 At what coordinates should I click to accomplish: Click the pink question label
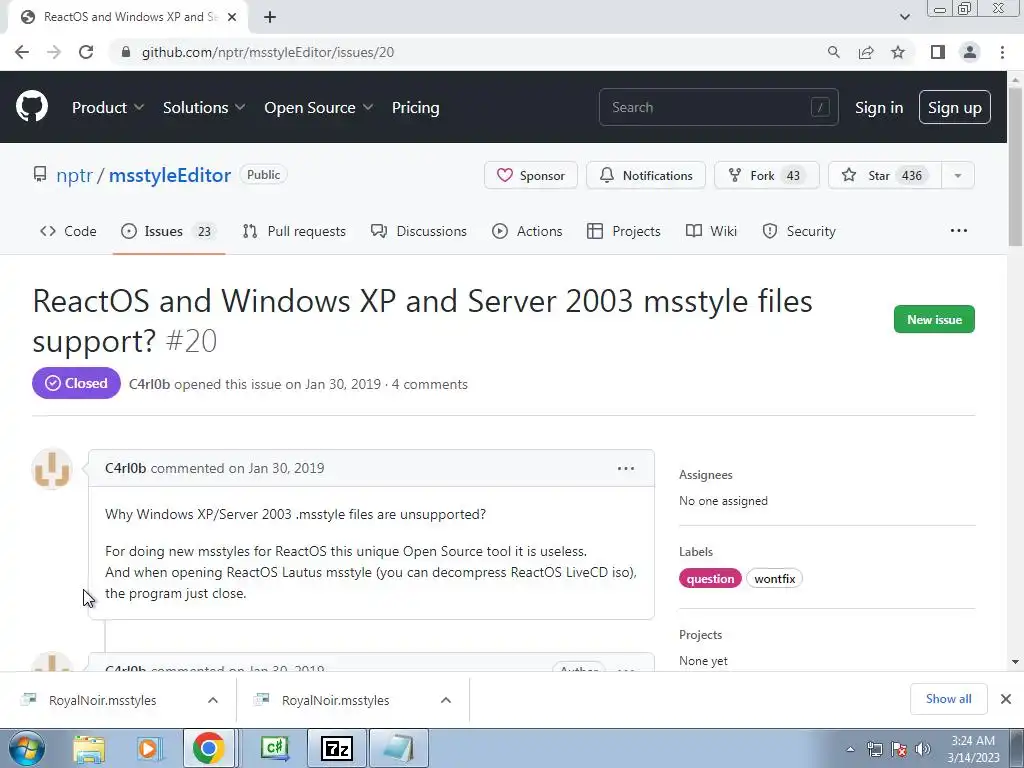[710, 579]
